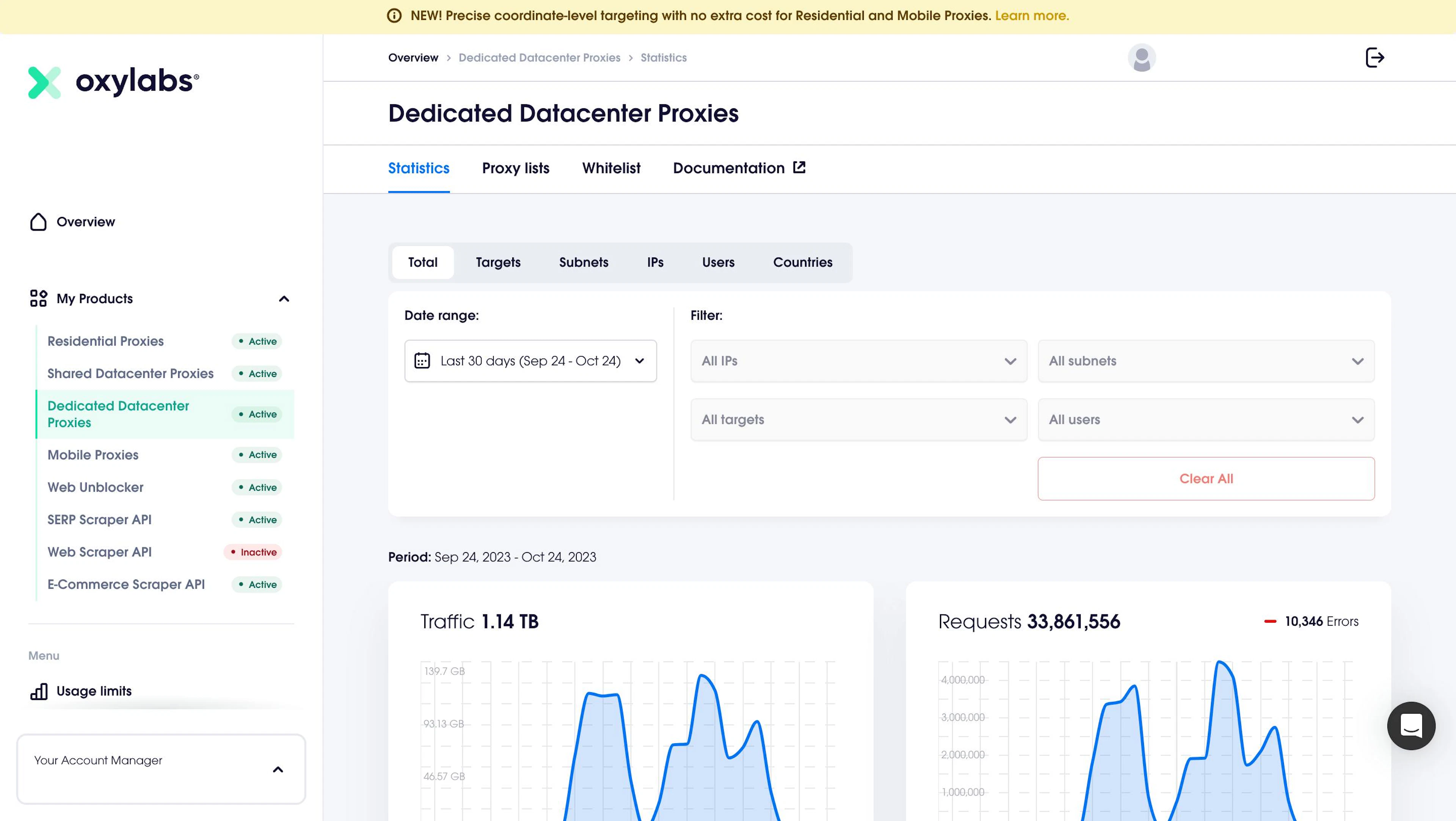
Task: Select the IPs statistics view
Action: point(655,262)
